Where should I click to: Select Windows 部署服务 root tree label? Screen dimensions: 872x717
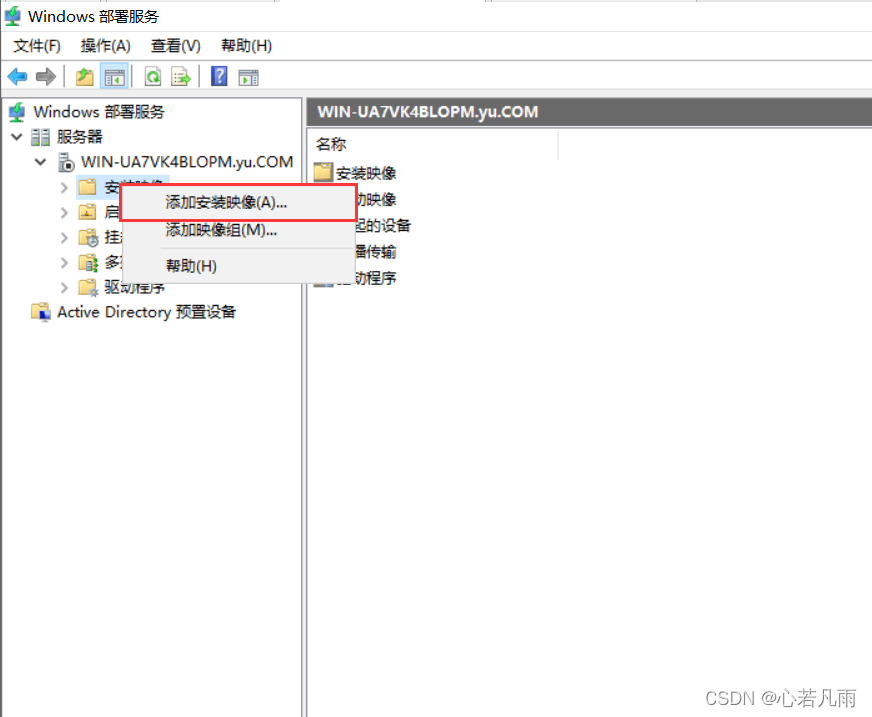(x=99, y=112)
